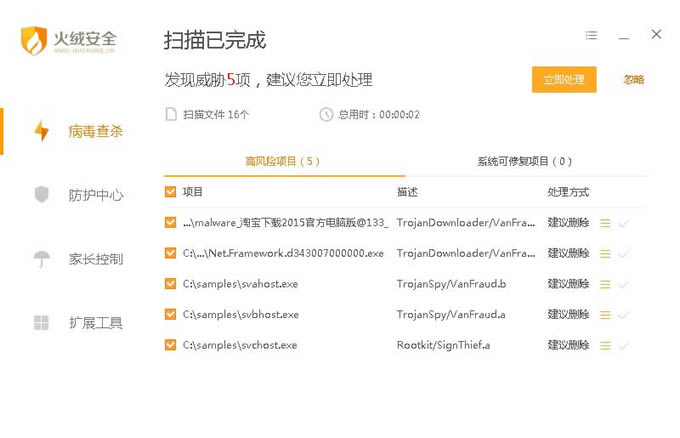This screenshot has height=438, width=680.
Task: Expand options menu for svbhost.exe row
Action: [x=605, y=315]
